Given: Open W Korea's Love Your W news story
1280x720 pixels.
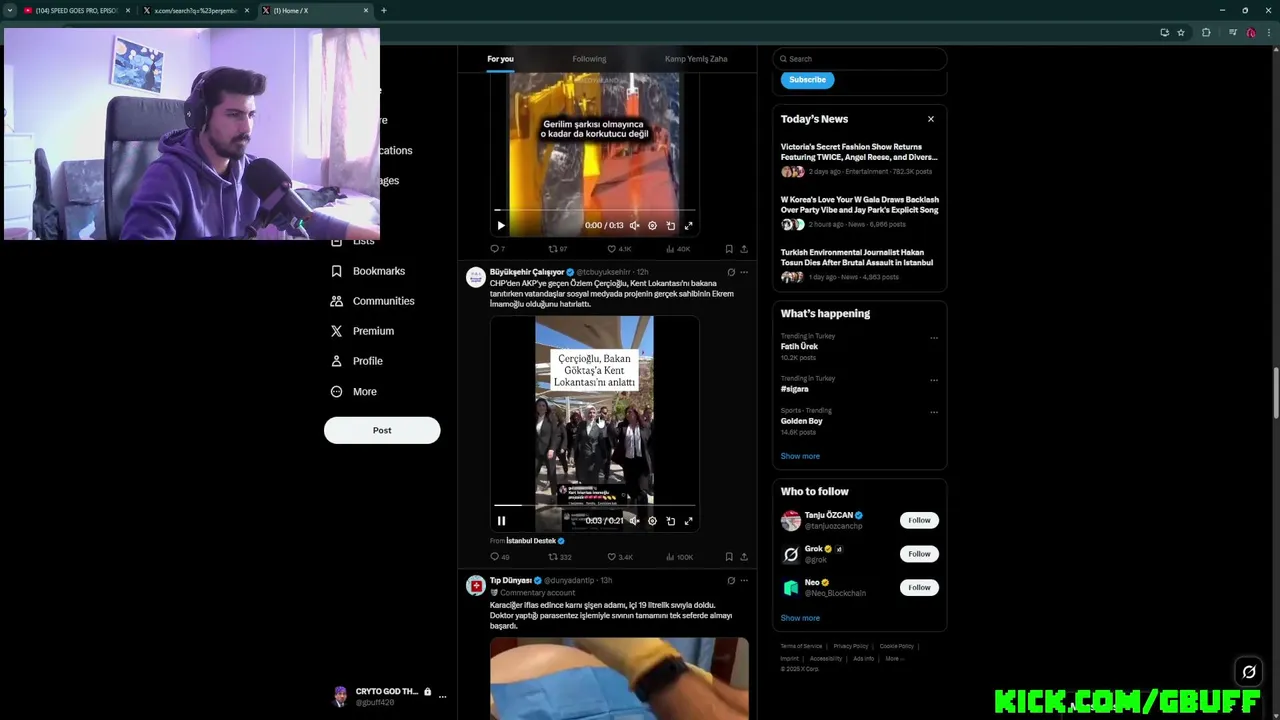Looking at the screenshot, I should tap(859, 205).
